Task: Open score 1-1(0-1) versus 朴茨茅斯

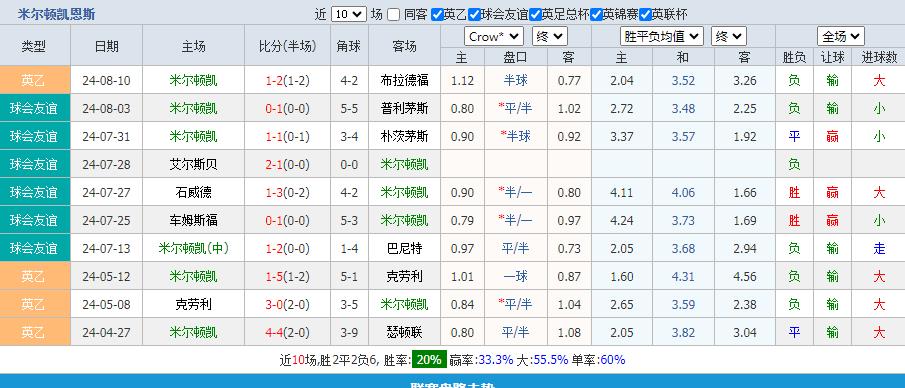Action: click(x=287, y=137)
